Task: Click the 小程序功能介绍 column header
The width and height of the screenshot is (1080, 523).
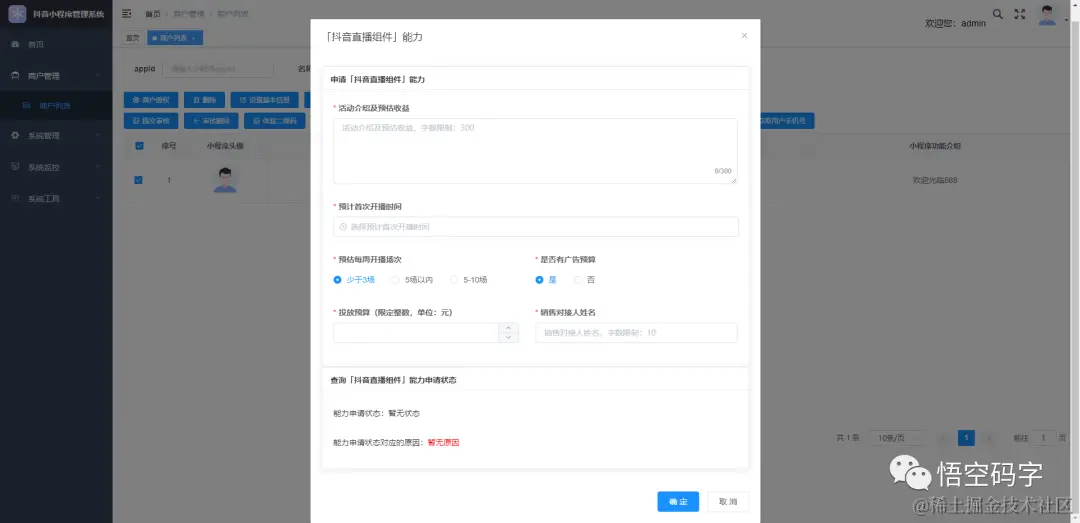Action: tap(935, 146)
